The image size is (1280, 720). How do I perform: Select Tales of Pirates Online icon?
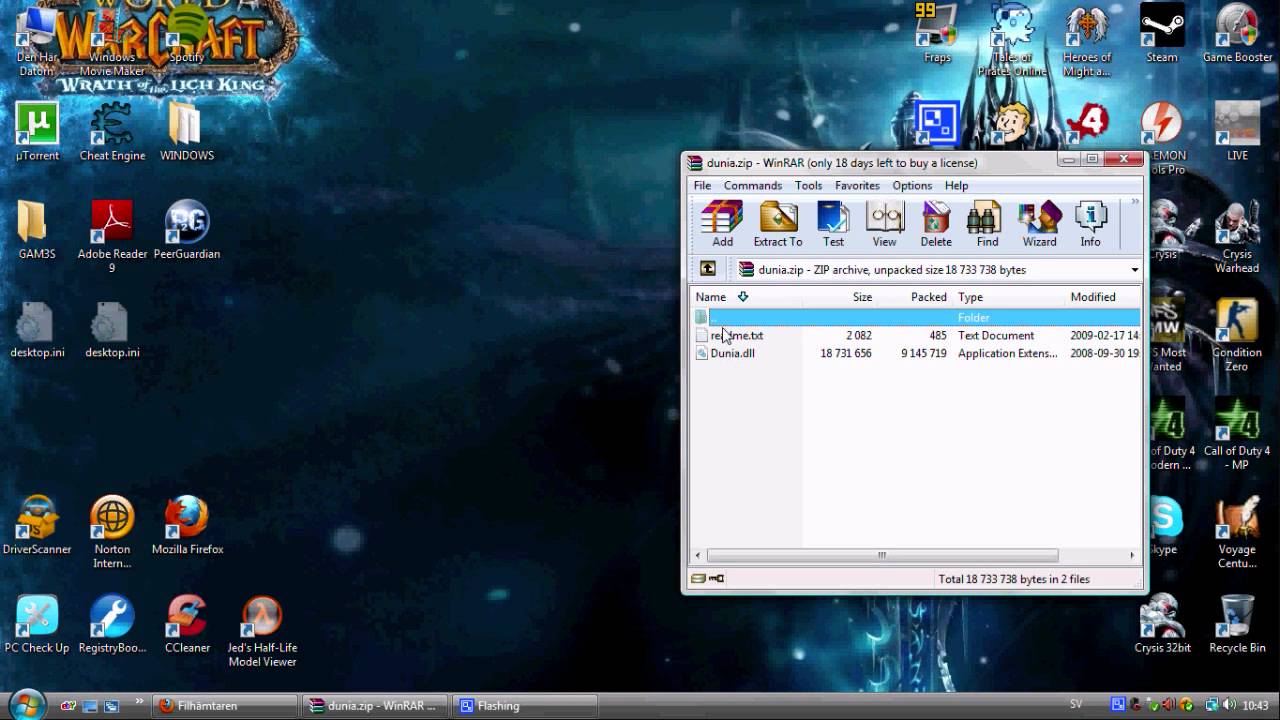(x=1012, y=42)
